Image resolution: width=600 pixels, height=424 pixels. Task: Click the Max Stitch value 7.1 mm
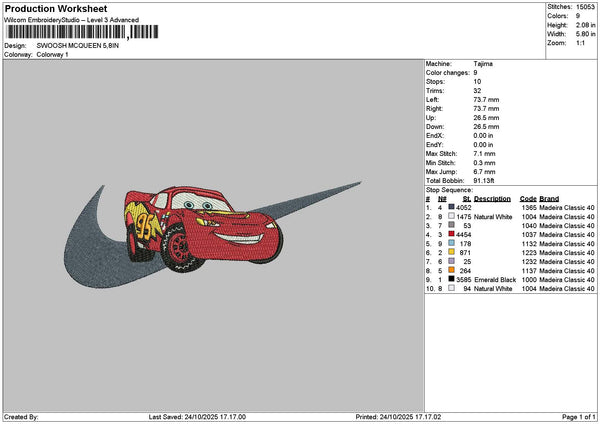click(x=484, y=154)
